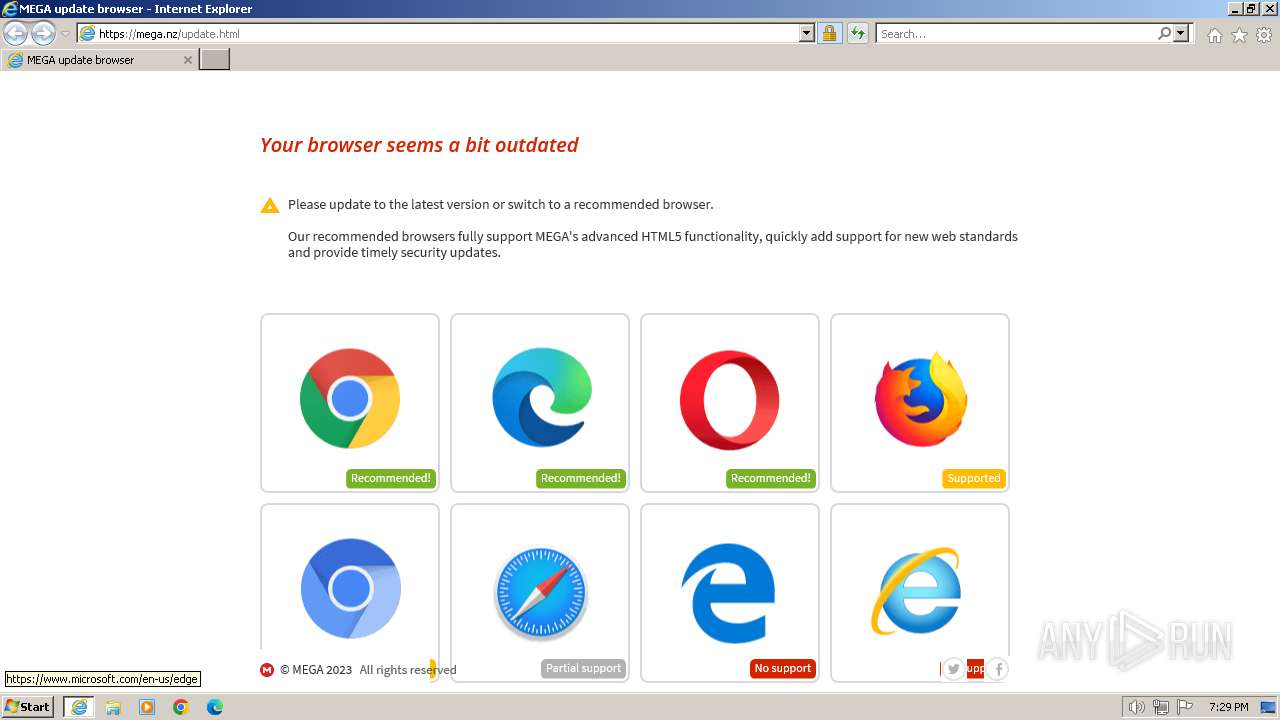The image size is (1280, 720).
Task: Open the address bar autocomplete dropdown
Action: (807, 34)
